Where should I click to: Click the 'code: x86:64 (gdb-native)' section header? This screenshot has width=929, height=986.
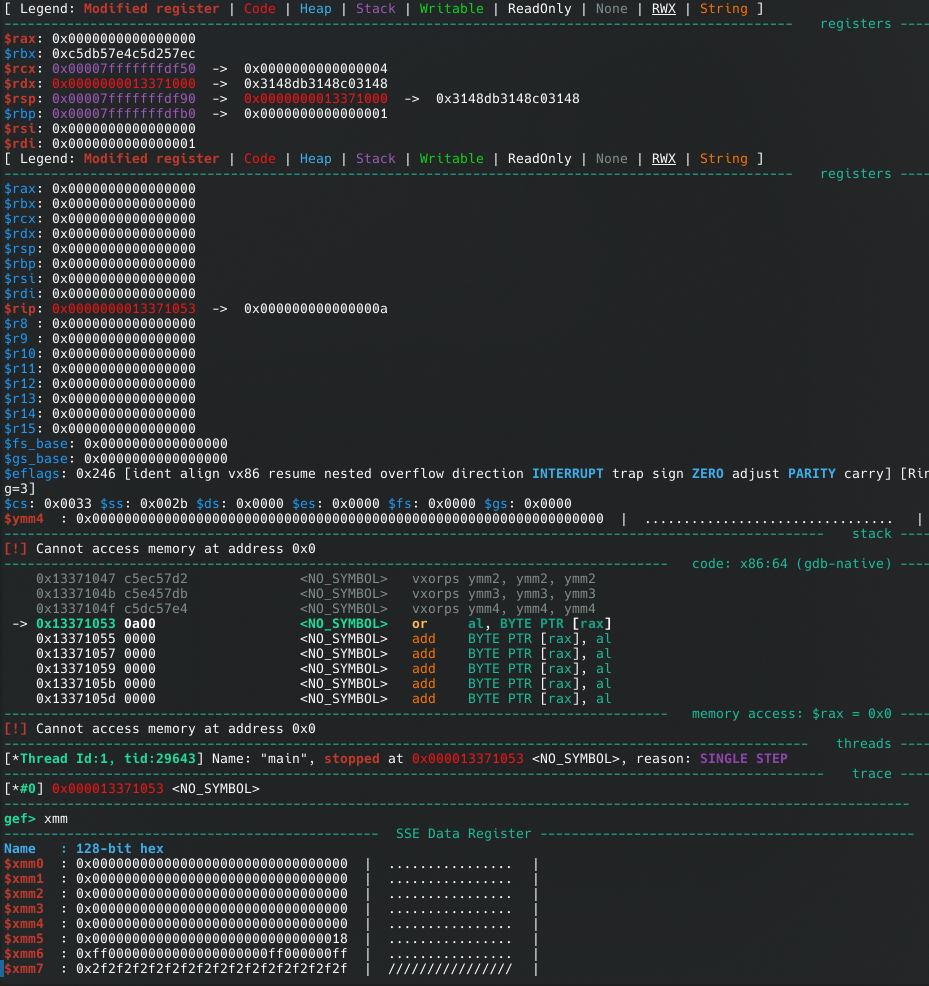791,564
